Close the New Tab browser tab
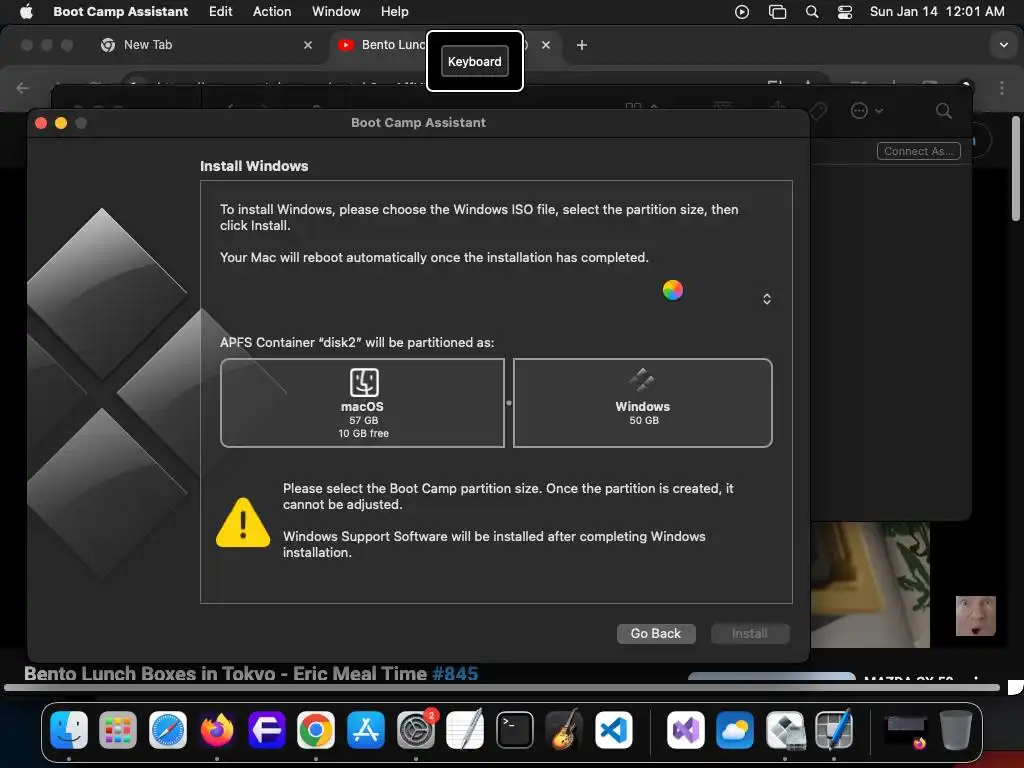 coord(308,44)
